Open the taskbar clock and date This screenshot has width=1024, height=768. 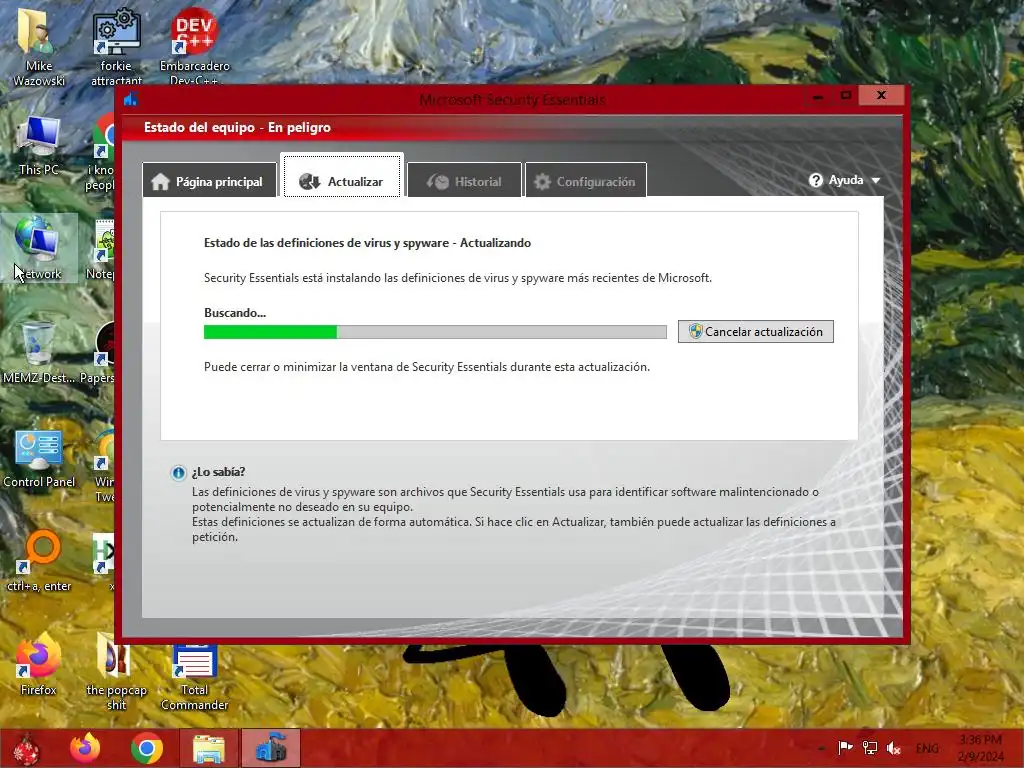click(x=981, y=748)
